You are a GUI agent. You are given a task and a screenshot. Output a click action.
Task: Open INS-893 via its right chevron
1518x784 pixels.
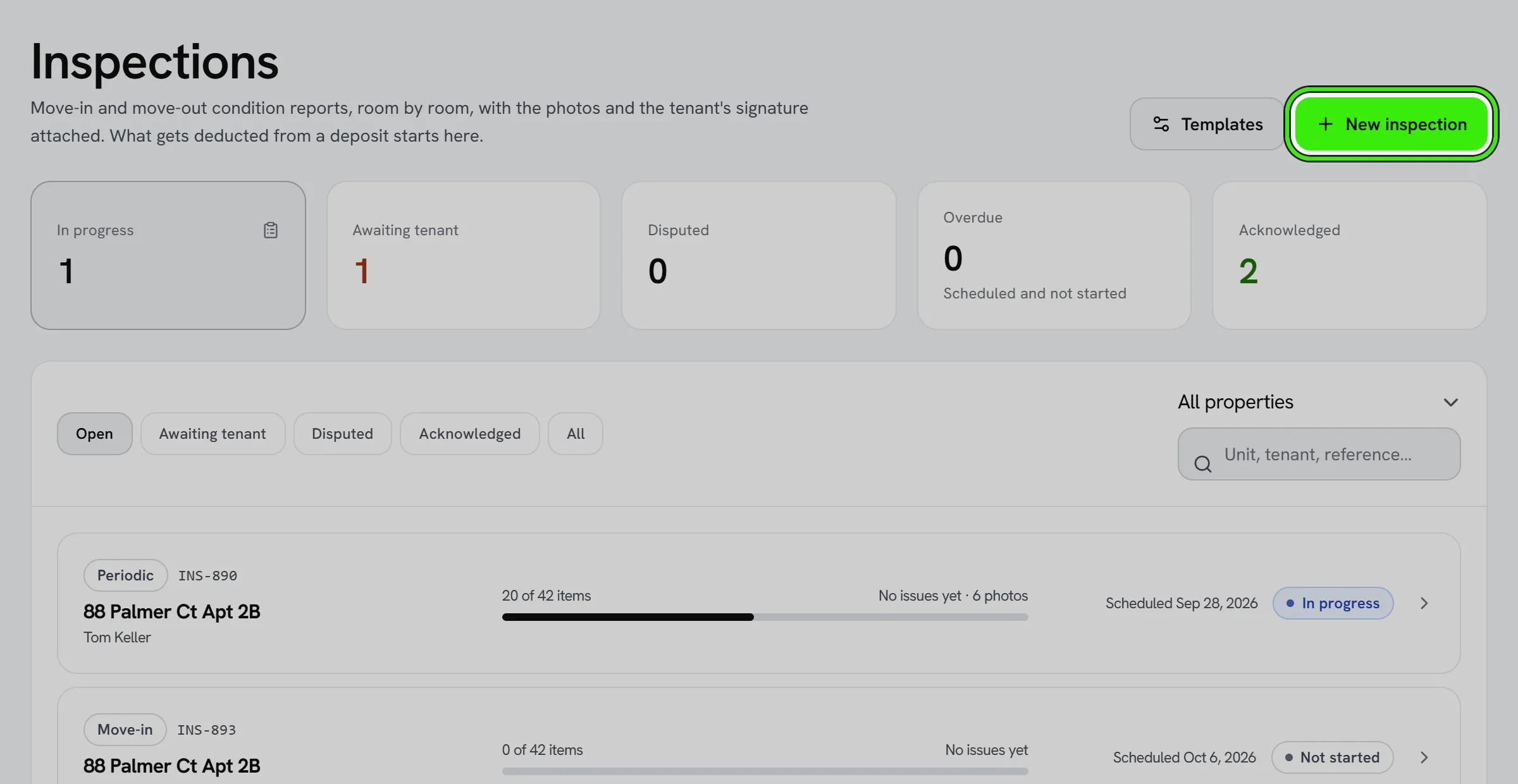1424,757
